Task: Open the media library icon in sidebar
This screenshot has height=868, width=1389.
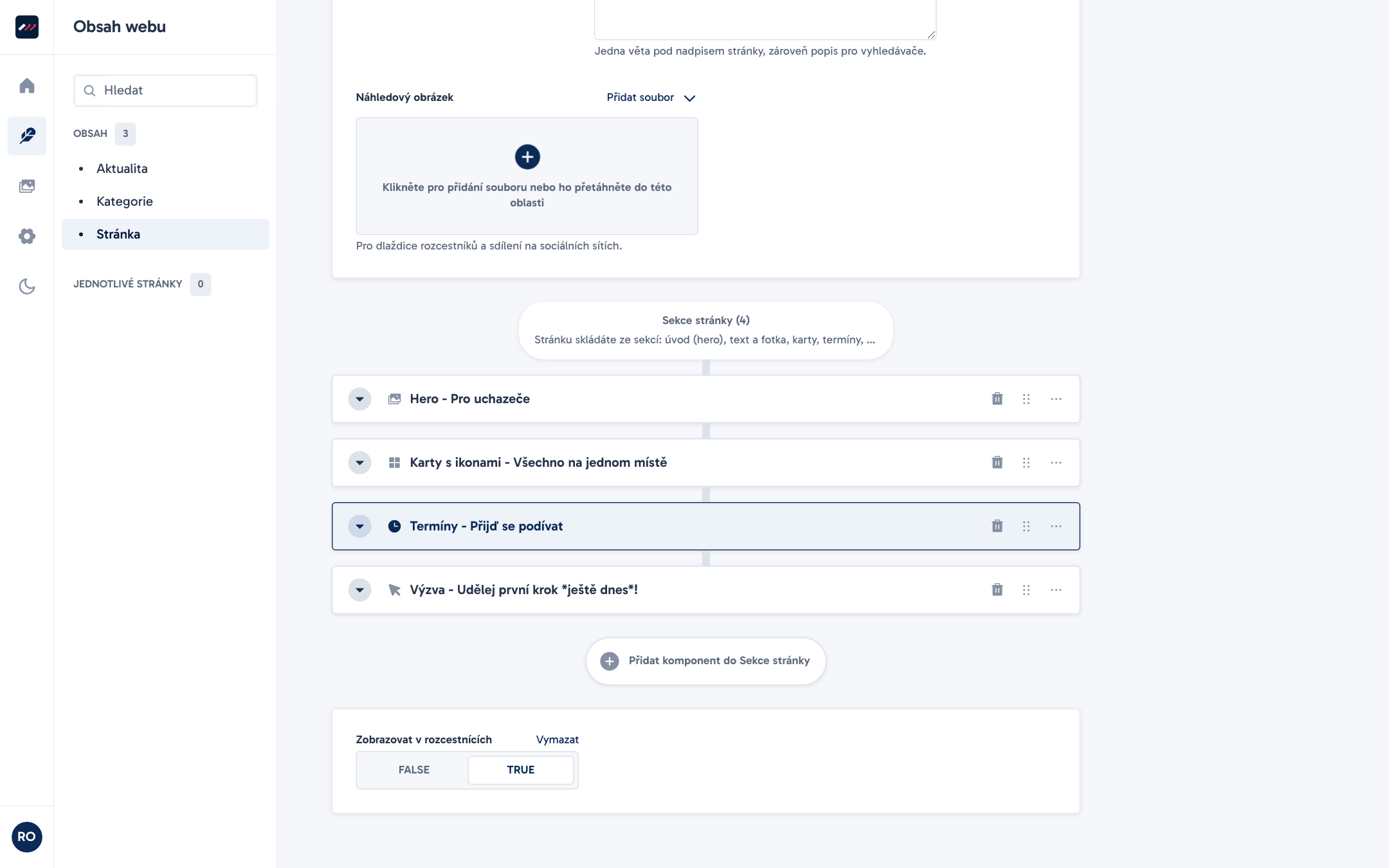Action: coord(27,186)
